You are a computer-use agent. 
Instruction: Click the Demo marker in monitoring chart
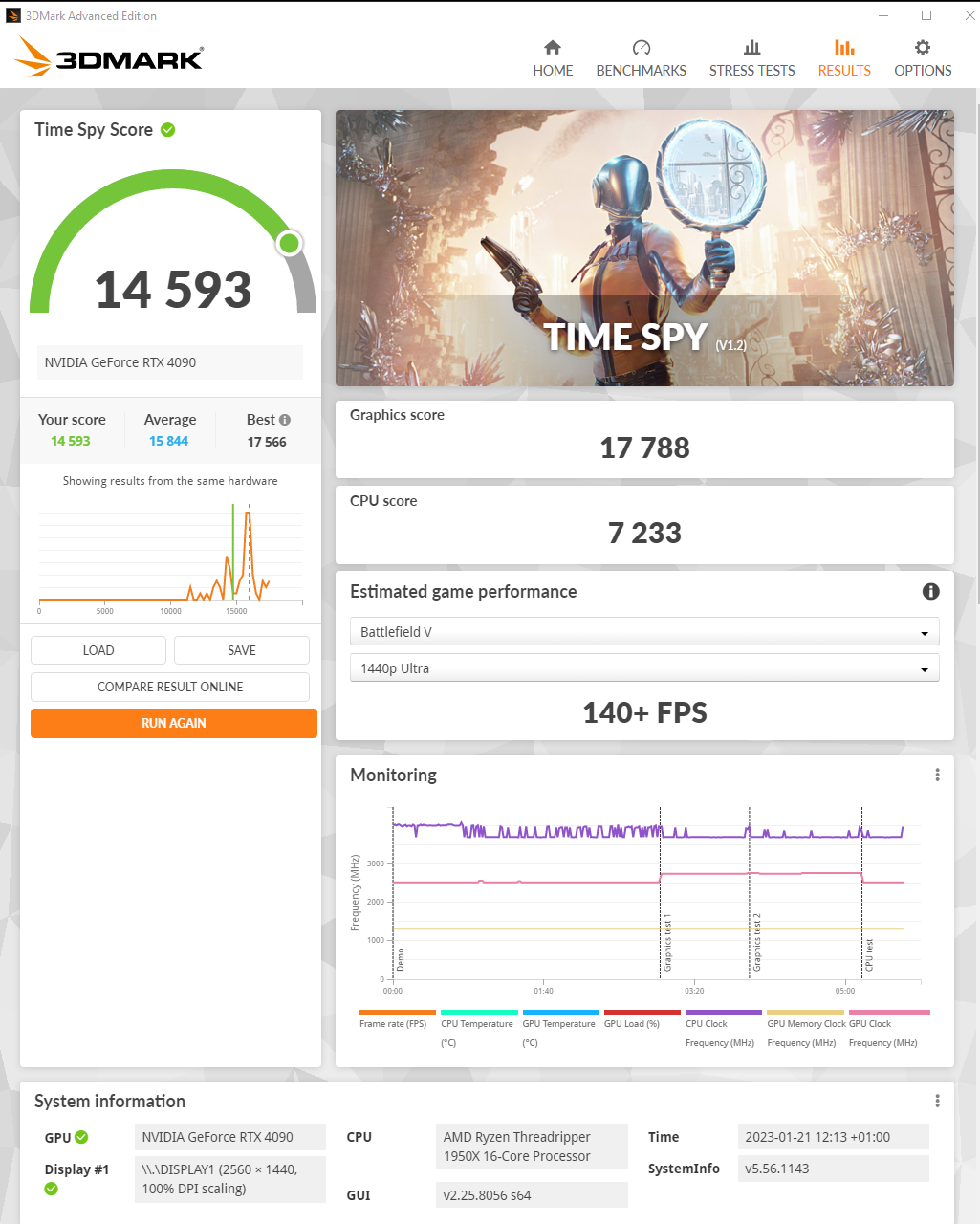[x=401, y=960]
